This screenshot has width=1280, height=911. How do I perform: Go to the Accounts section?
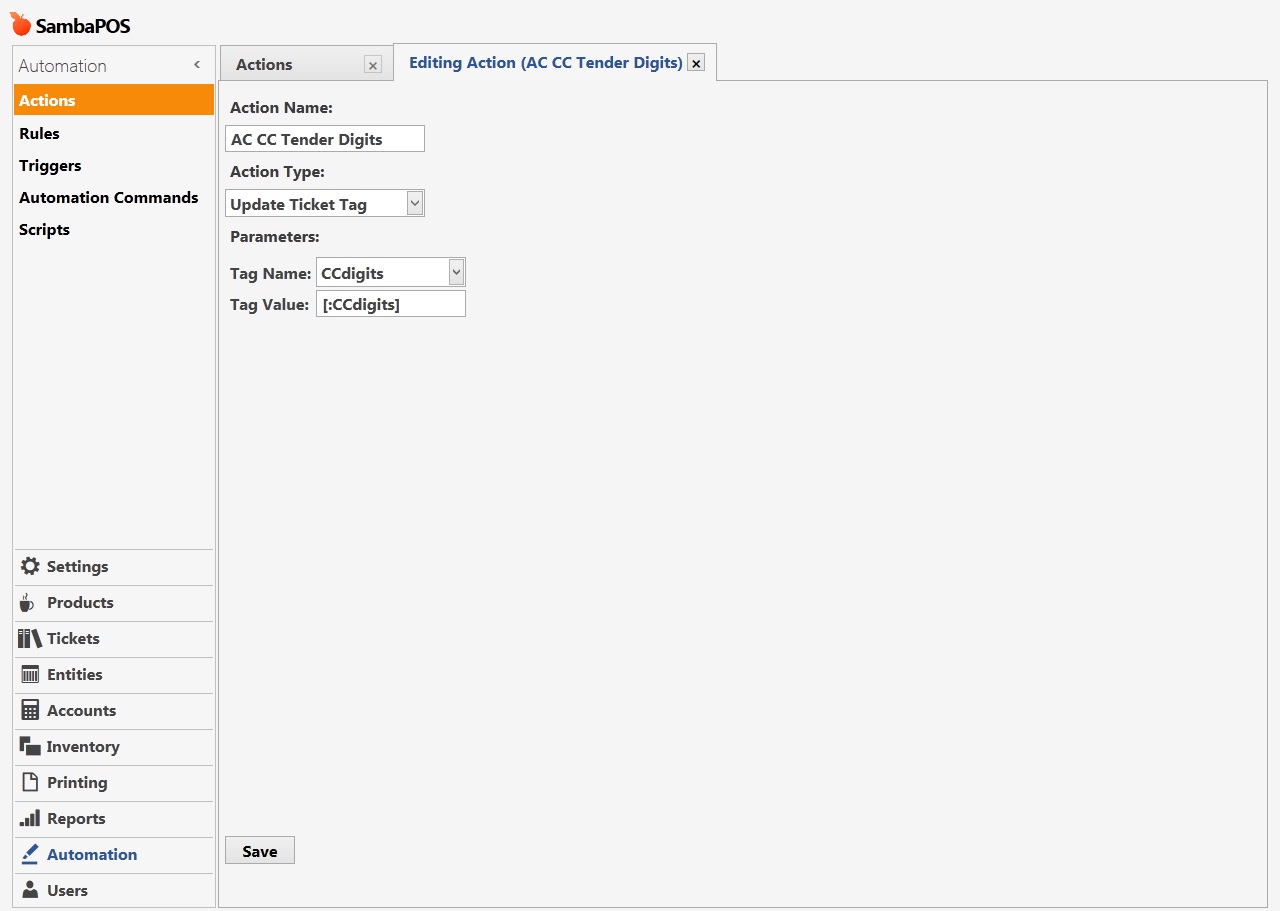(x=114, y=710)
